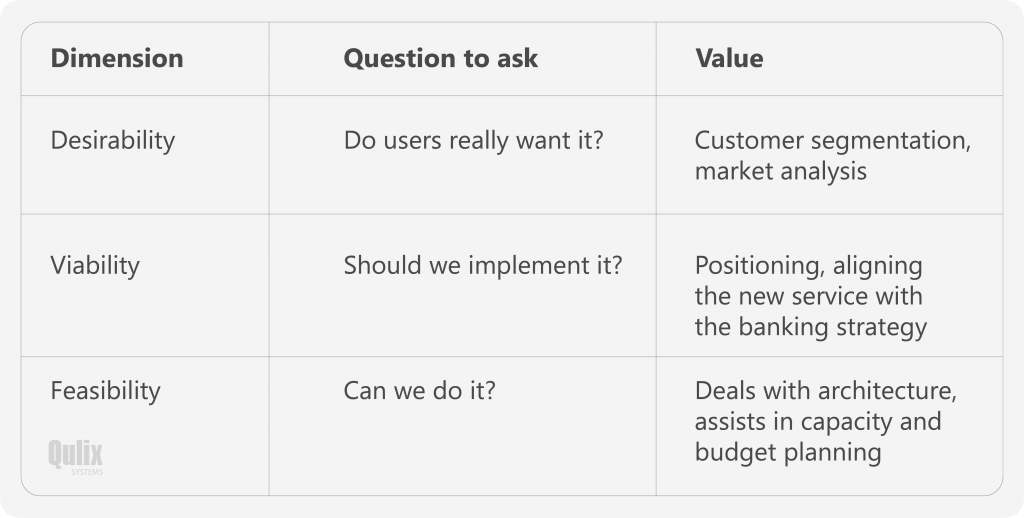The image size is (1024, 518).
Task: Click the "assists in capacity and" line
Action: tap(817, 421)
